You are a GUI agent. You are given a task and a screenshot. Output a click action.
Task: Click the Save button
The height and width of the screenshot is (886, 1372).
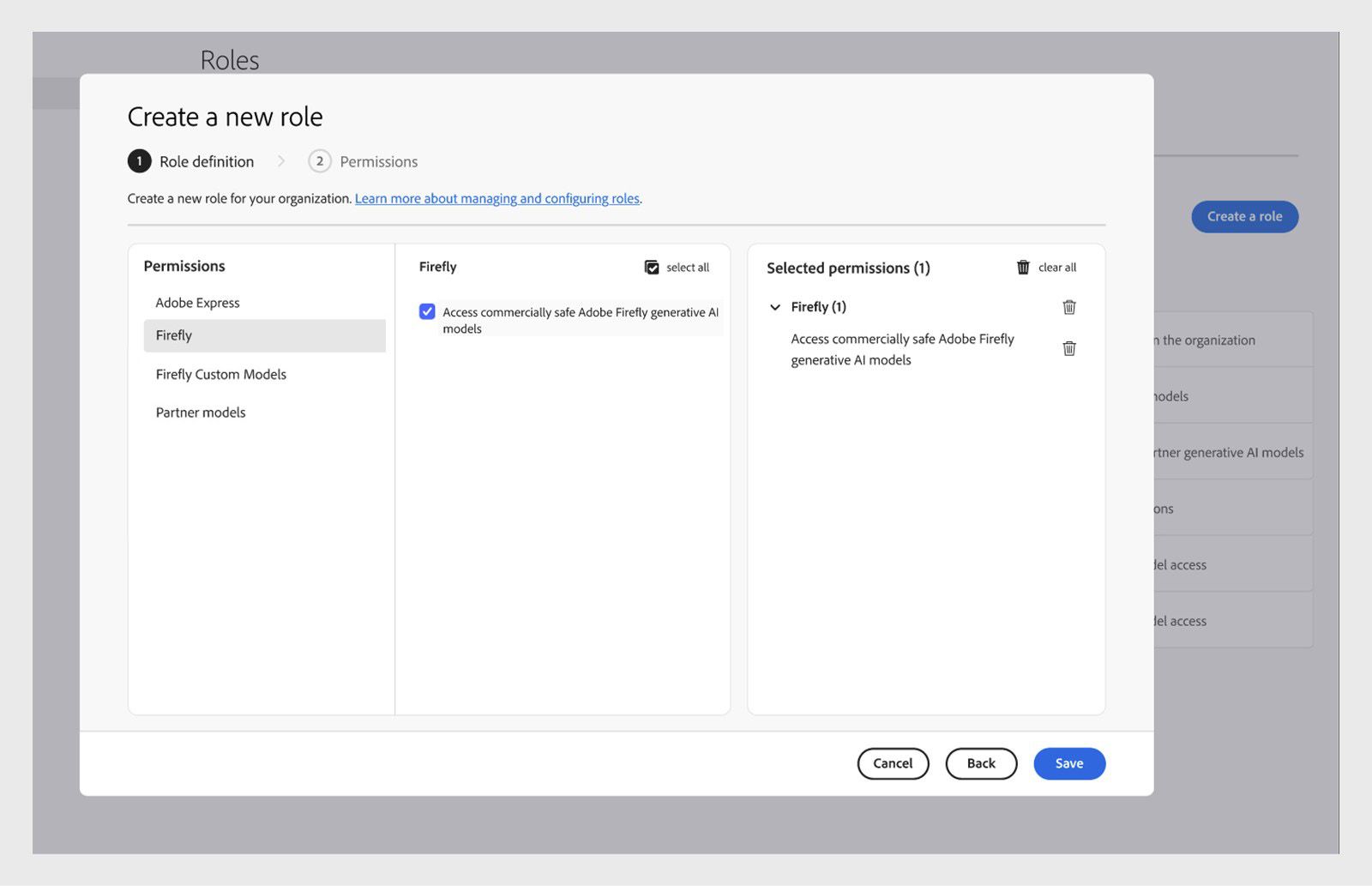tap(1068, 762)
